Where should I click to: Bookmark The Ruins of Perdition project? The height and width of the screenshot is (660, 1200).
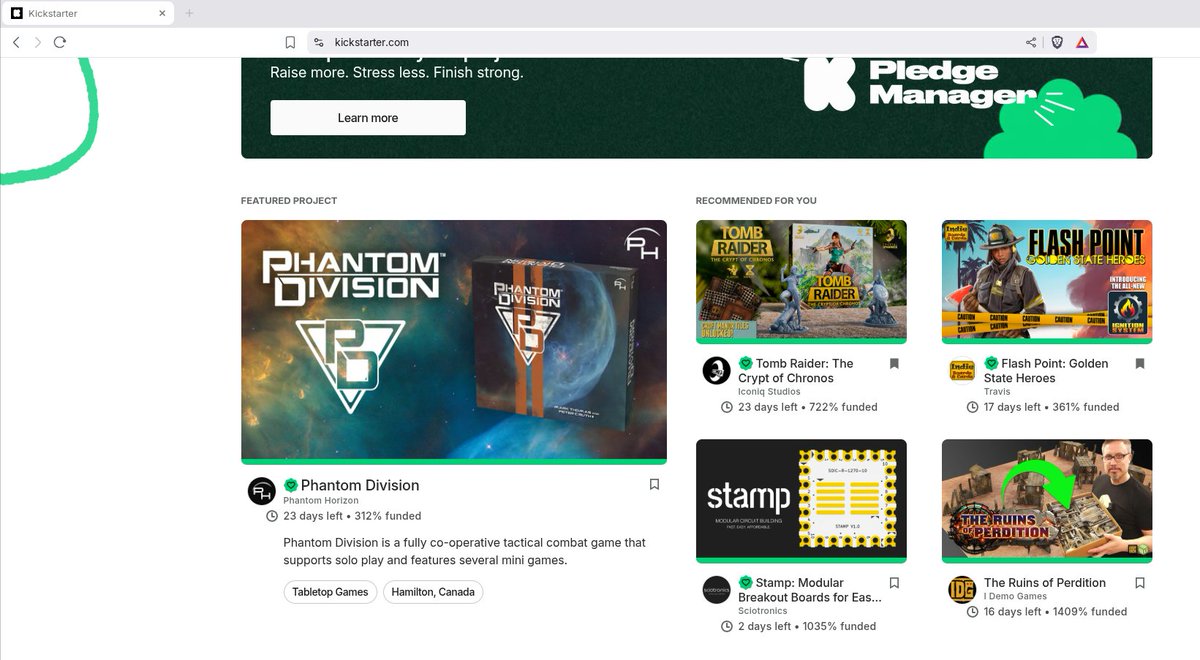(x=1140, y=583)
